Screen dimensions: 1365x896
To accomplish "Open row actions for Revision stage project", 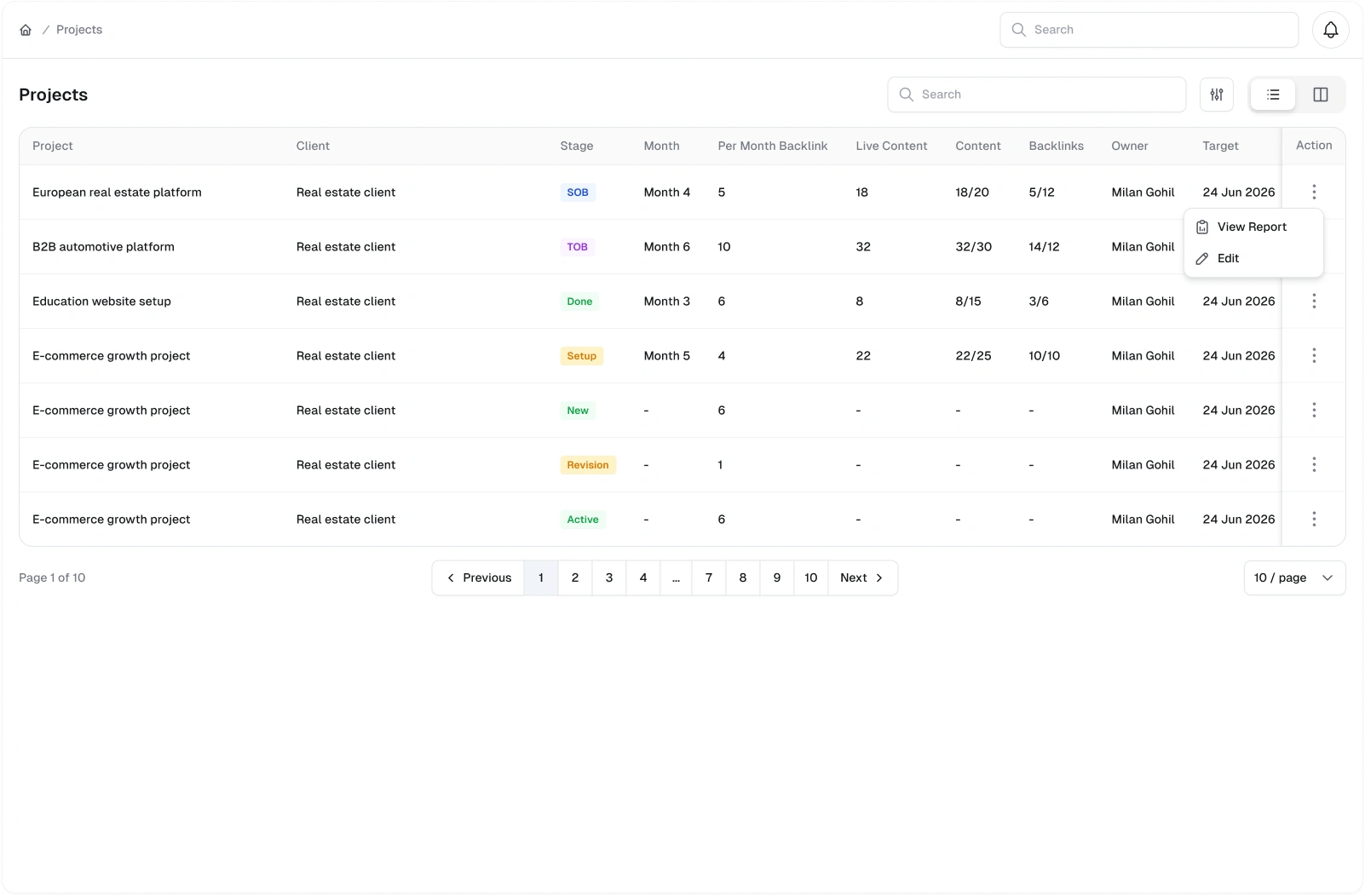I will click(1313, 464).
